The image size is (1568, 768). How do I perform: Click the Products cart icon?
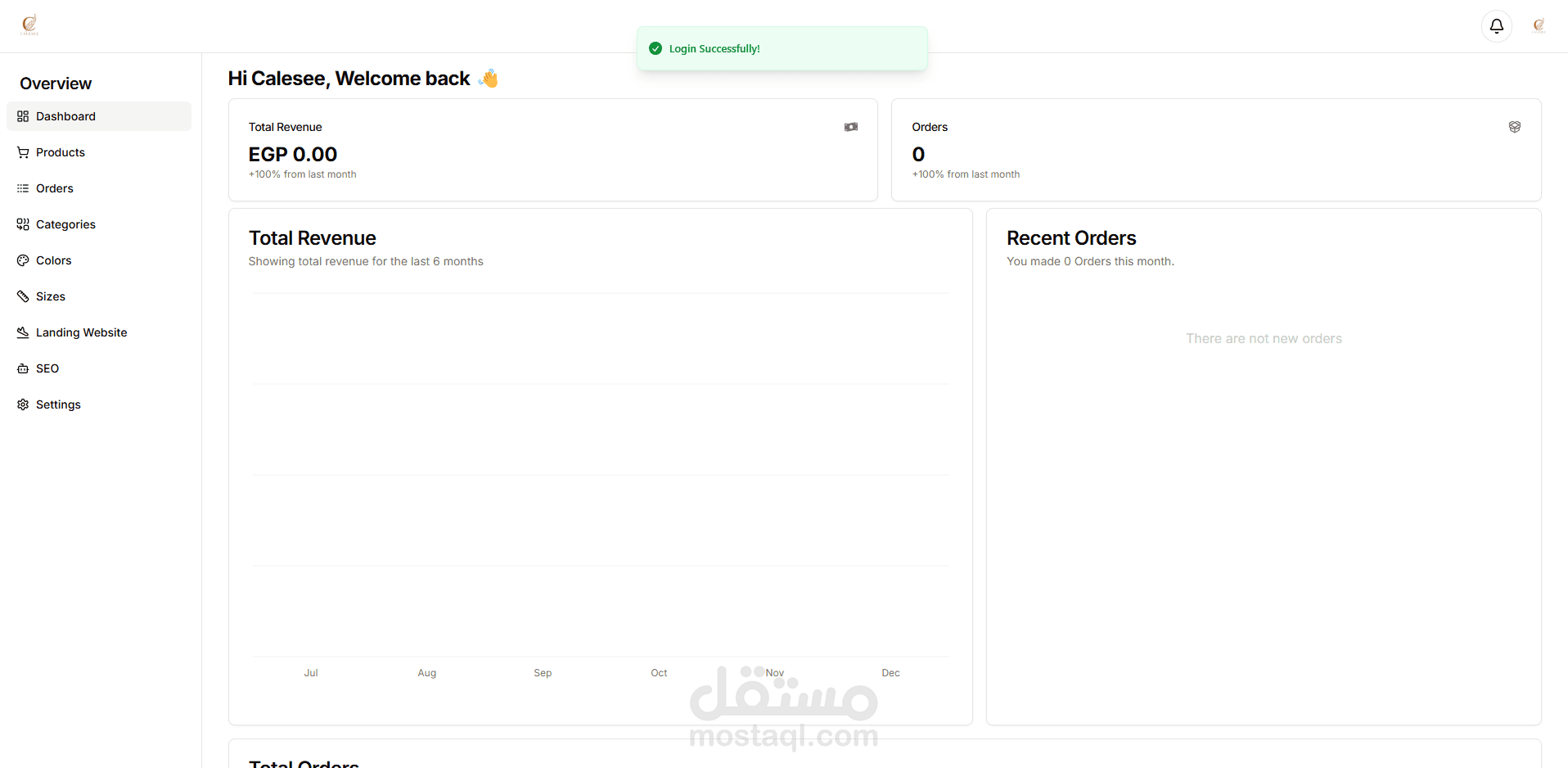coord(23,152)
